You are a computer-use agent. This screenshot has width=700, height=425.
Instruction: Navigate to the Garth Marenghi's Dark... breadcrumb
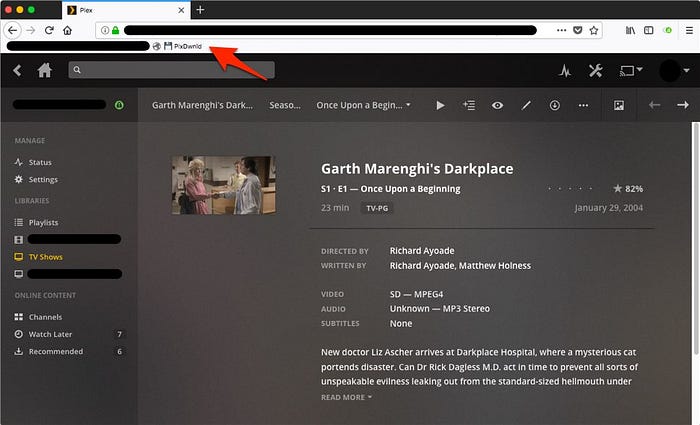[202, 105]
